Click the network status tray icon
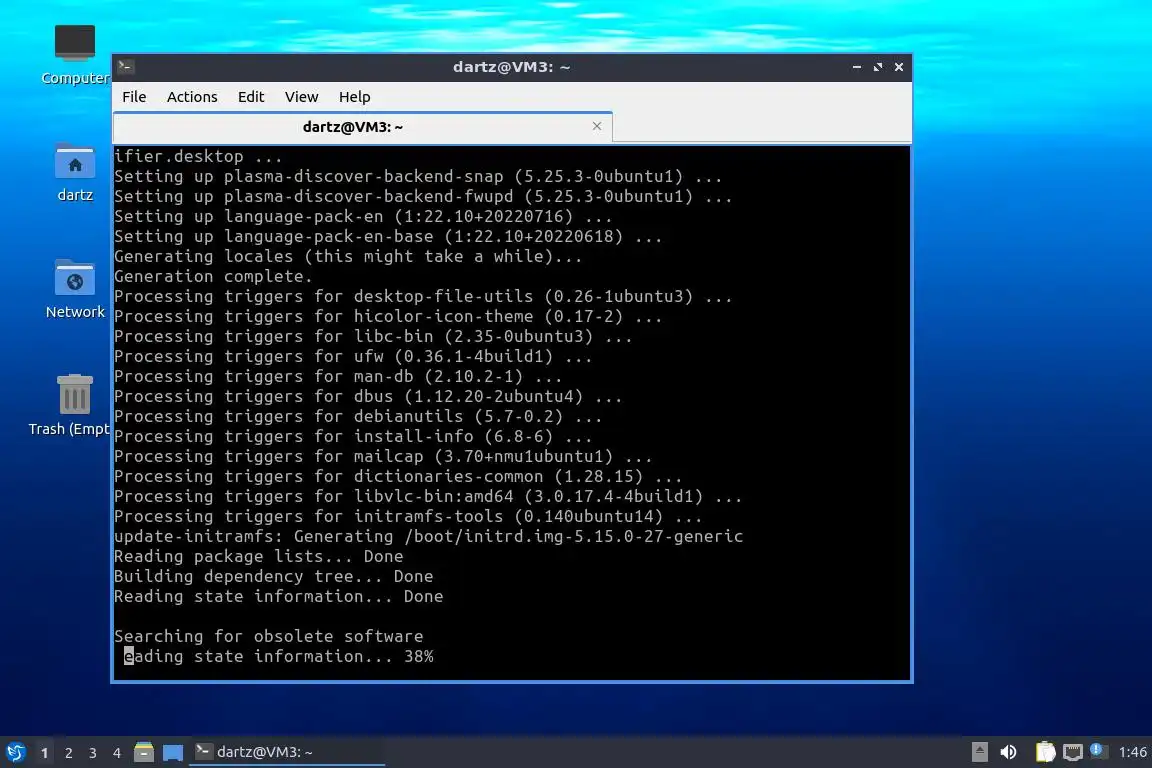Screen dimensions: 1152x768 click(1073, 752)
